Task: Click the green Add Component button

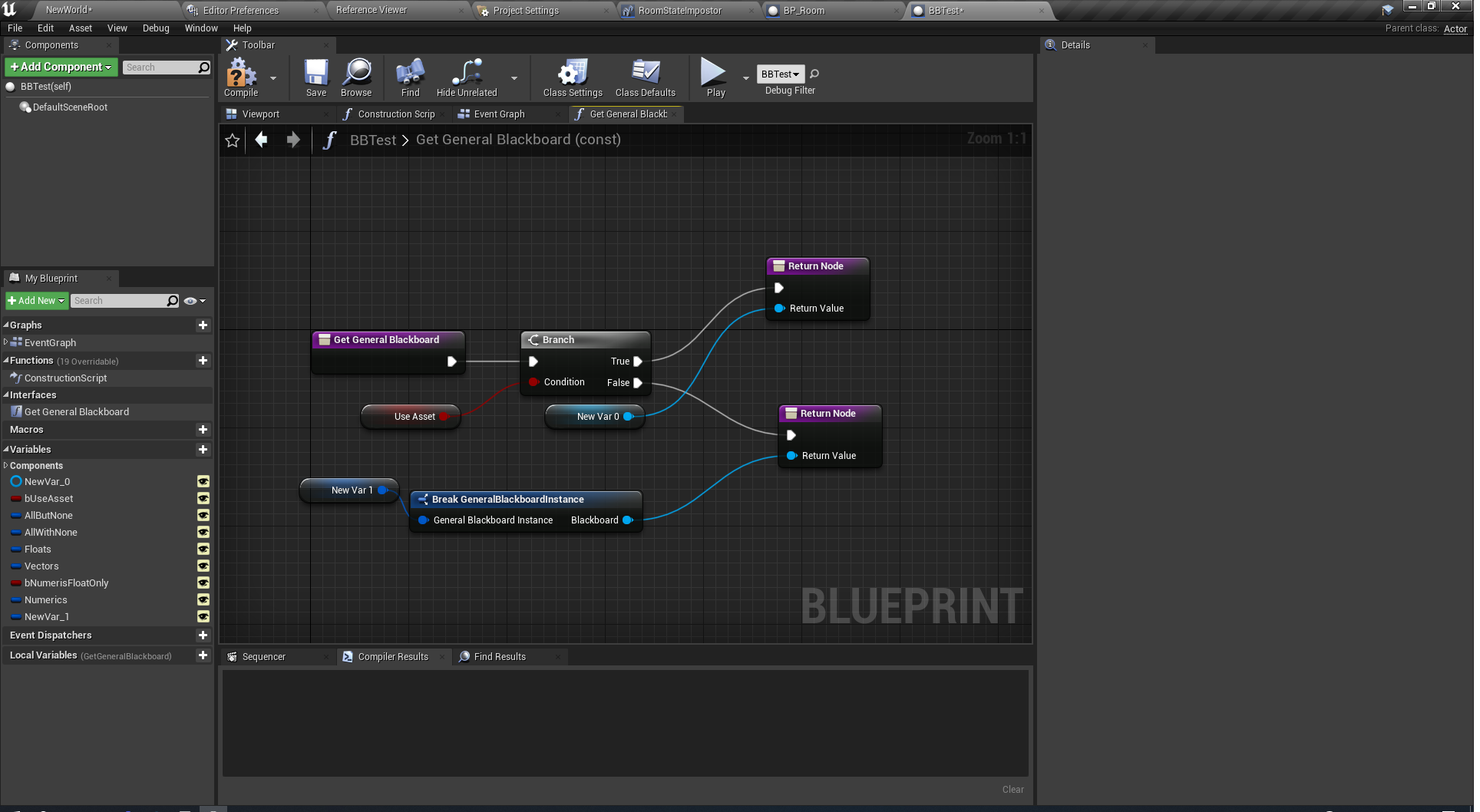Action: point(61,68)
